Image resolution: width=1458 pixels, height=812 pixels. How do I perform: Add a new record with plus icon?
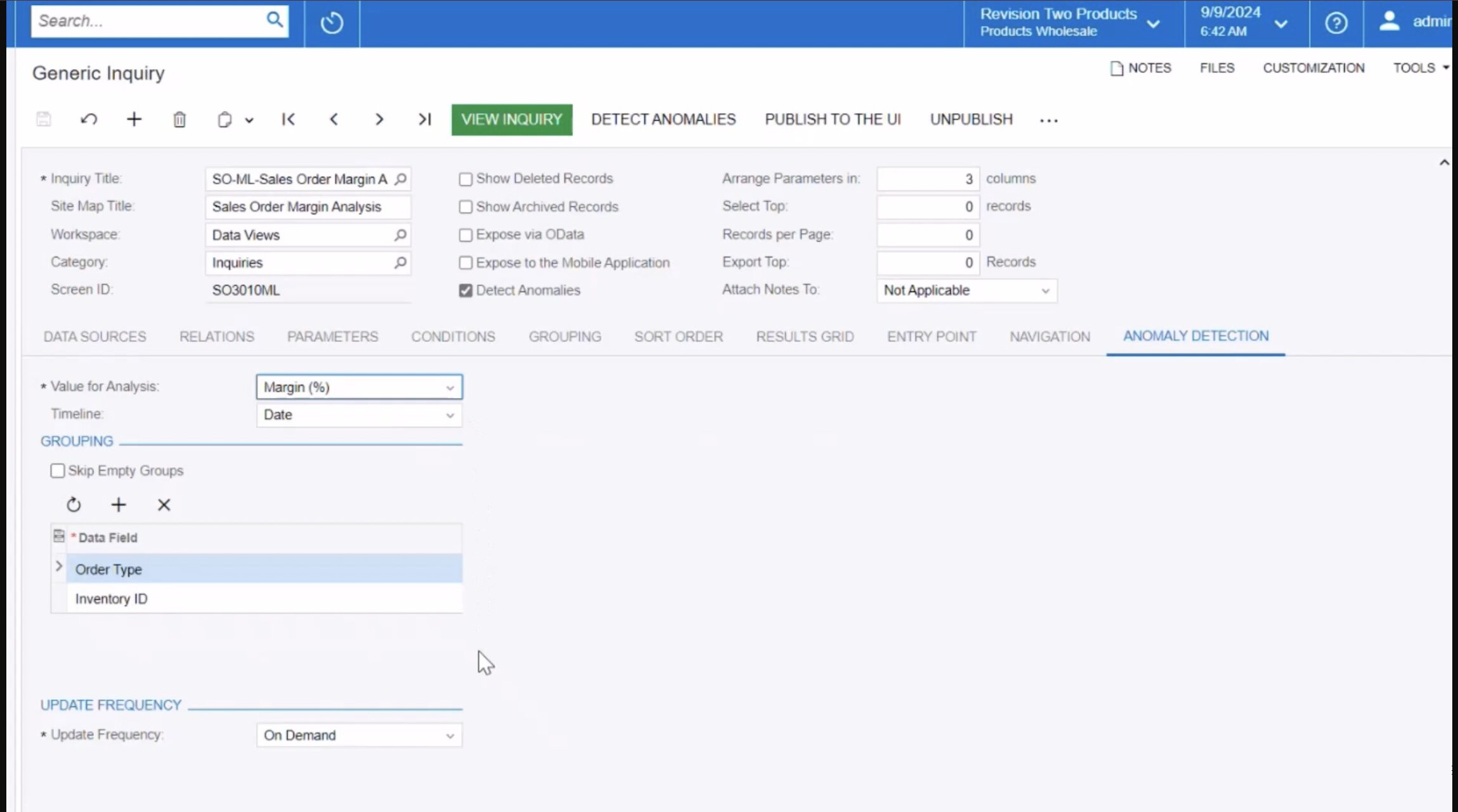134,119
